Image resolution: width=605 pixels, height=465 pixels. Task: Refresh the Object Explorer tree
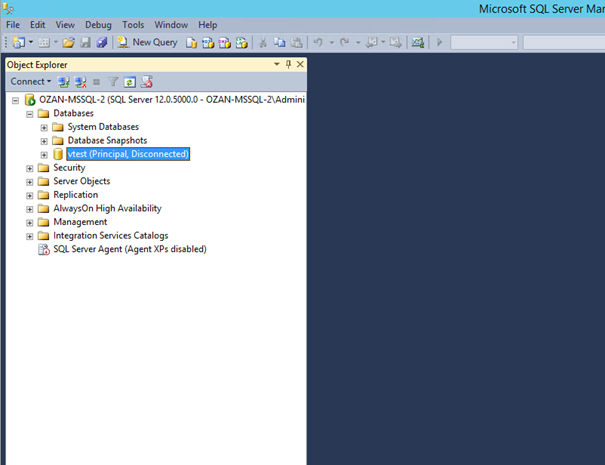tap(130, 81)
